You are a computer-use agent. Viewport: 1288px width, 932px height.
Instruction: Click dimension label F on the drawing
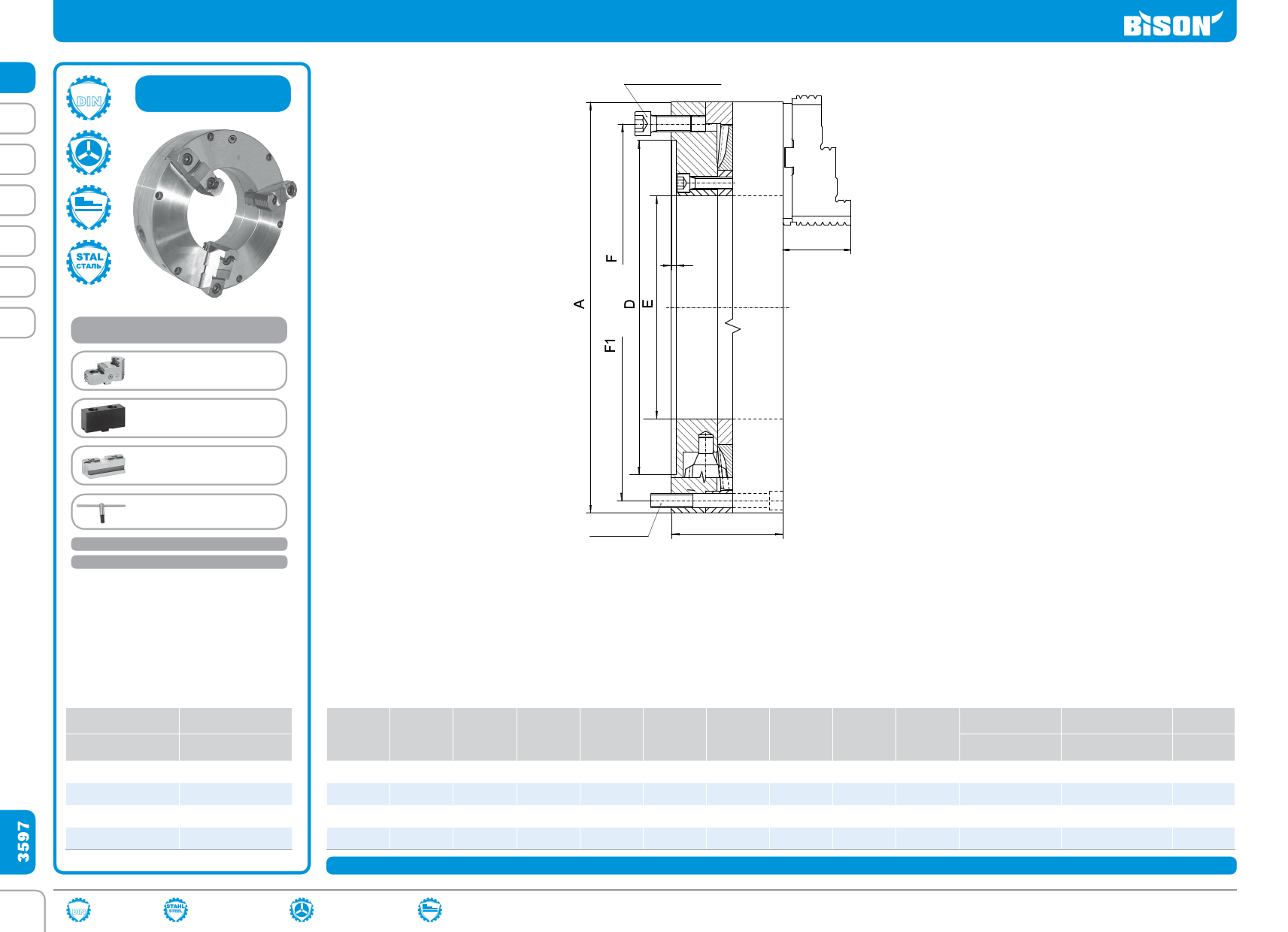(x=611, y=258)
